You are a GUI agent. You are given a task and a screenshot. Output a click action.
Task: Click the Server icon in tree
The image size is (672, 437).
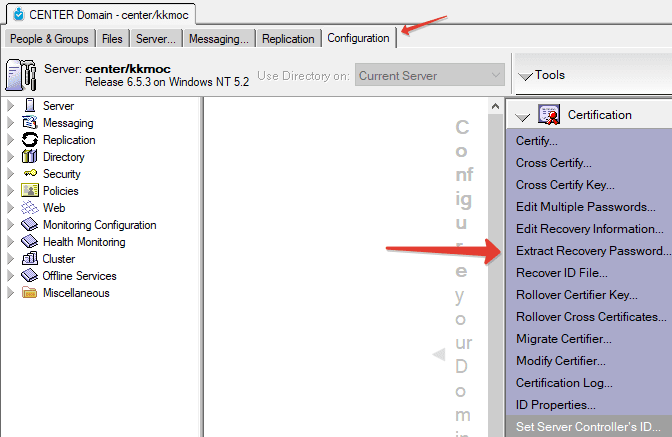[x=30, y=106]
